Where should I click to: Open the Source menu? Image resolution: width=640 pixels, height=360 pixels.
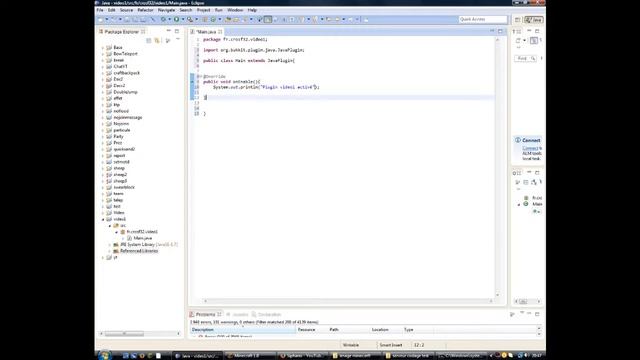click(x=126, y=10)
